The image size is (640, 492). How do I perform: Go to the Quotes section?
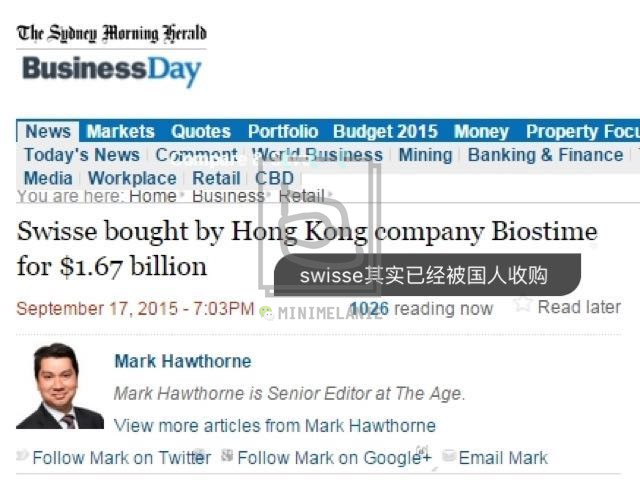(200, 132)
